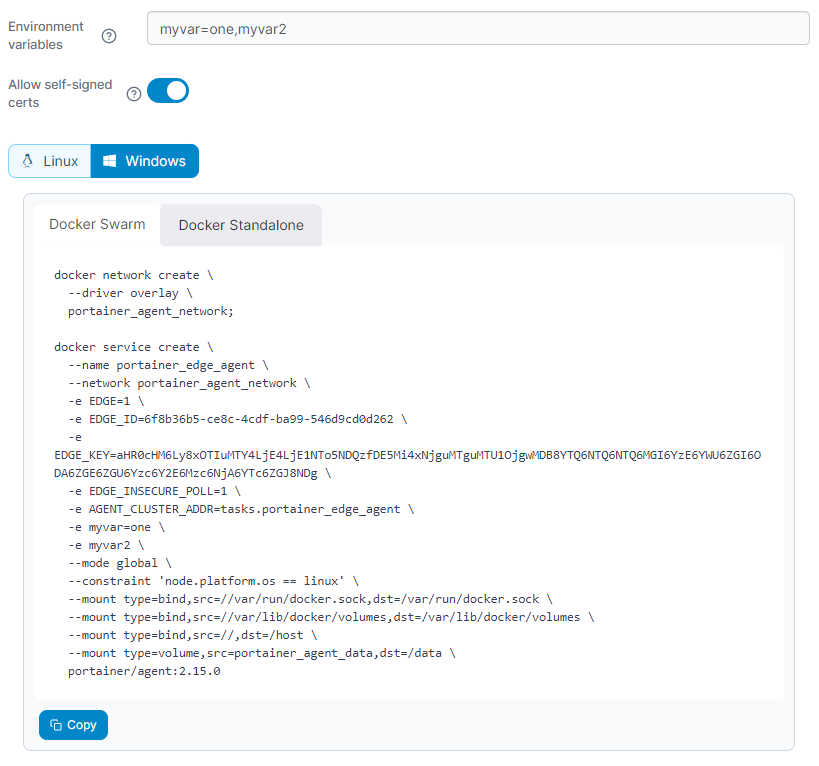Click the '--mode global' line
This screenshot has height=766, width=819.
point(120,563)
